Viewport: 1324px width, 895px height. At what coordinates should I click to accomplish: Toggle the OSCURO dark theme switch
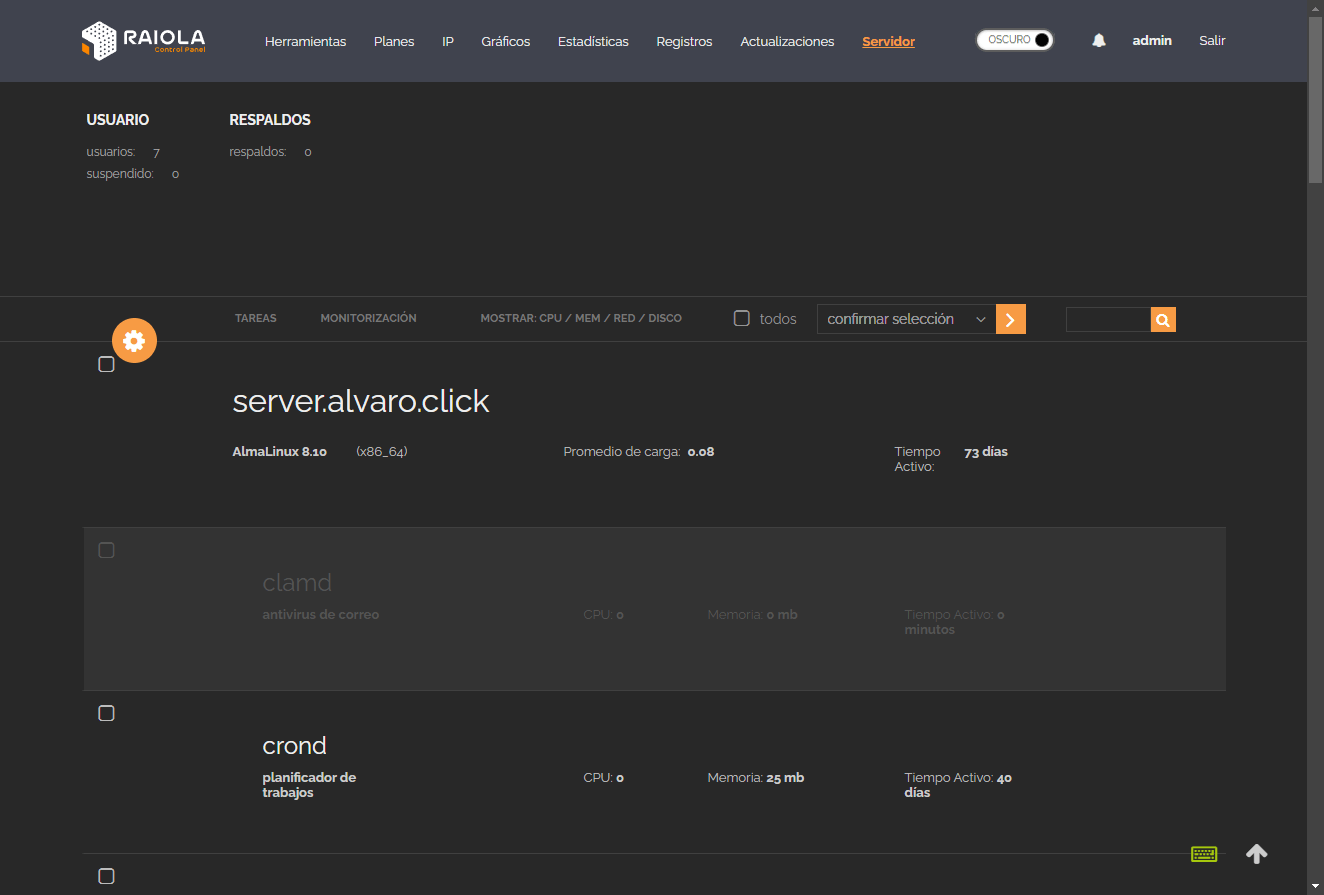point(1015,40)
